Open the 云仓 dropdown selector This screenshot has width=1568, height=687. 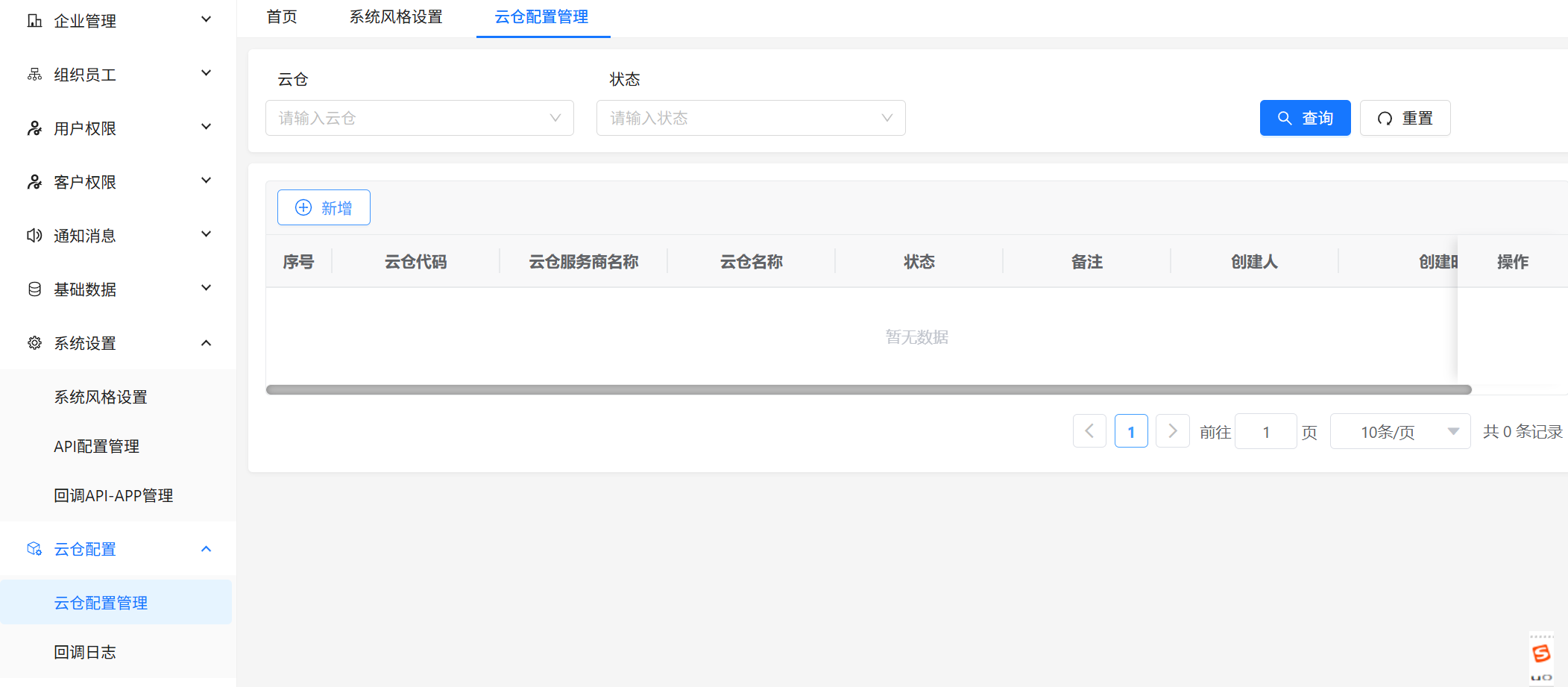click(419, 118)
